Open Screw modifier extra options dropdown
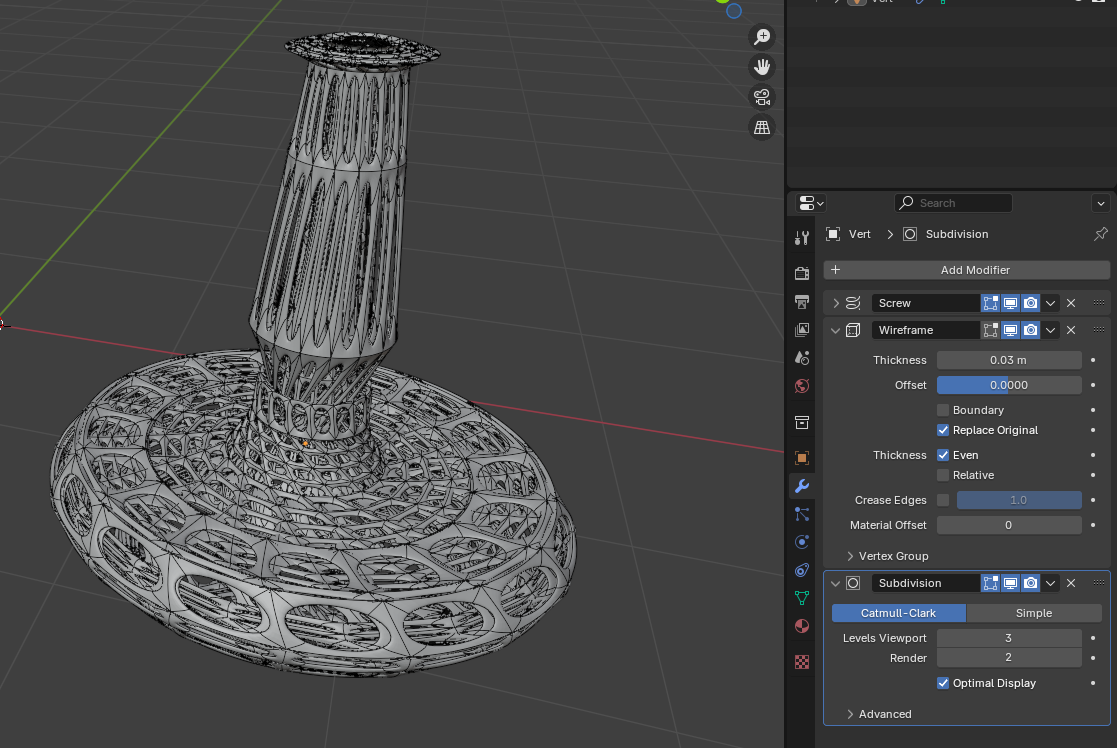 pos(1050,303)
